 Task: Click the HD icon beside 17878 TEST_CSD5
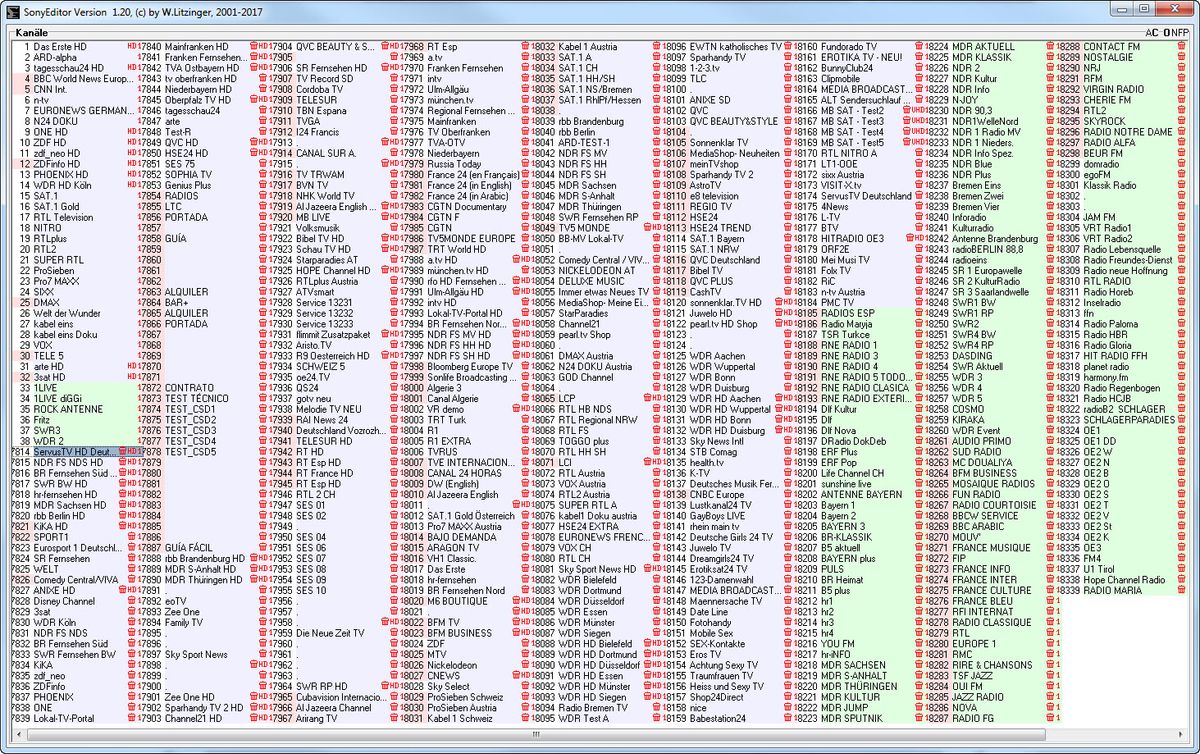pos(132,451)
